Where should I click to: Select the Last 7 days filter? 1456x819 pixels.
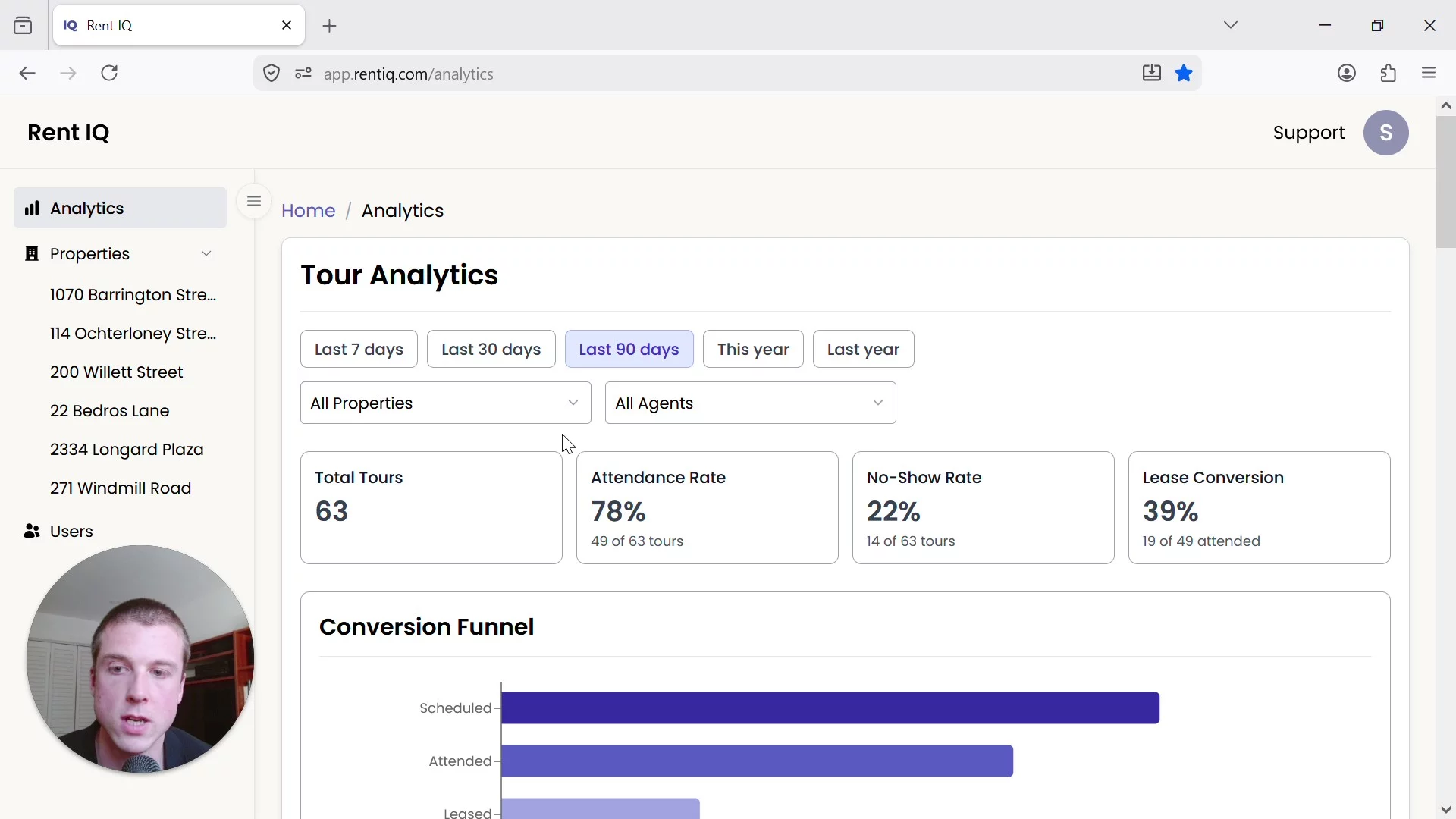(359, 350)
